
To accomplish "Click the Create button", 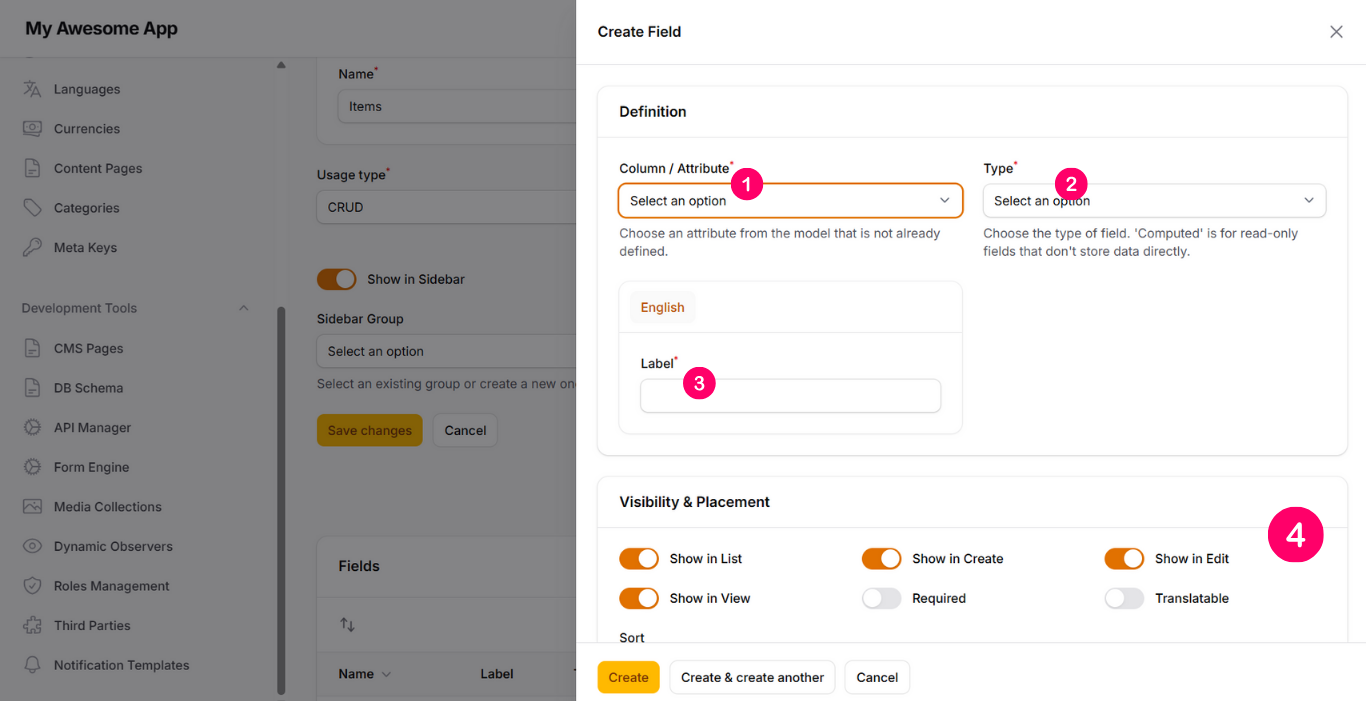I will pos(628,677).
